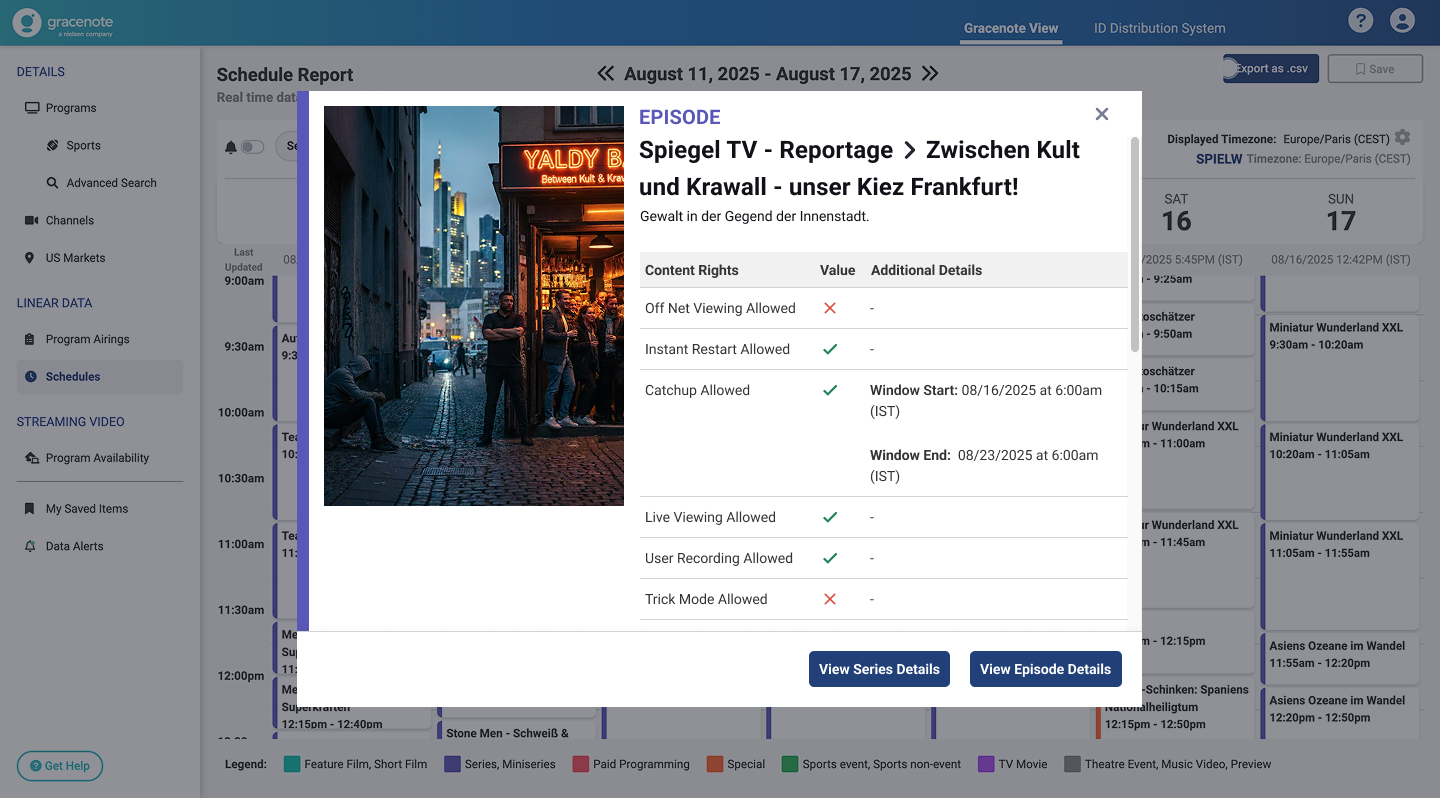
Task: Open timezone settings gear icon
Action: click(x=1403, y=138)
